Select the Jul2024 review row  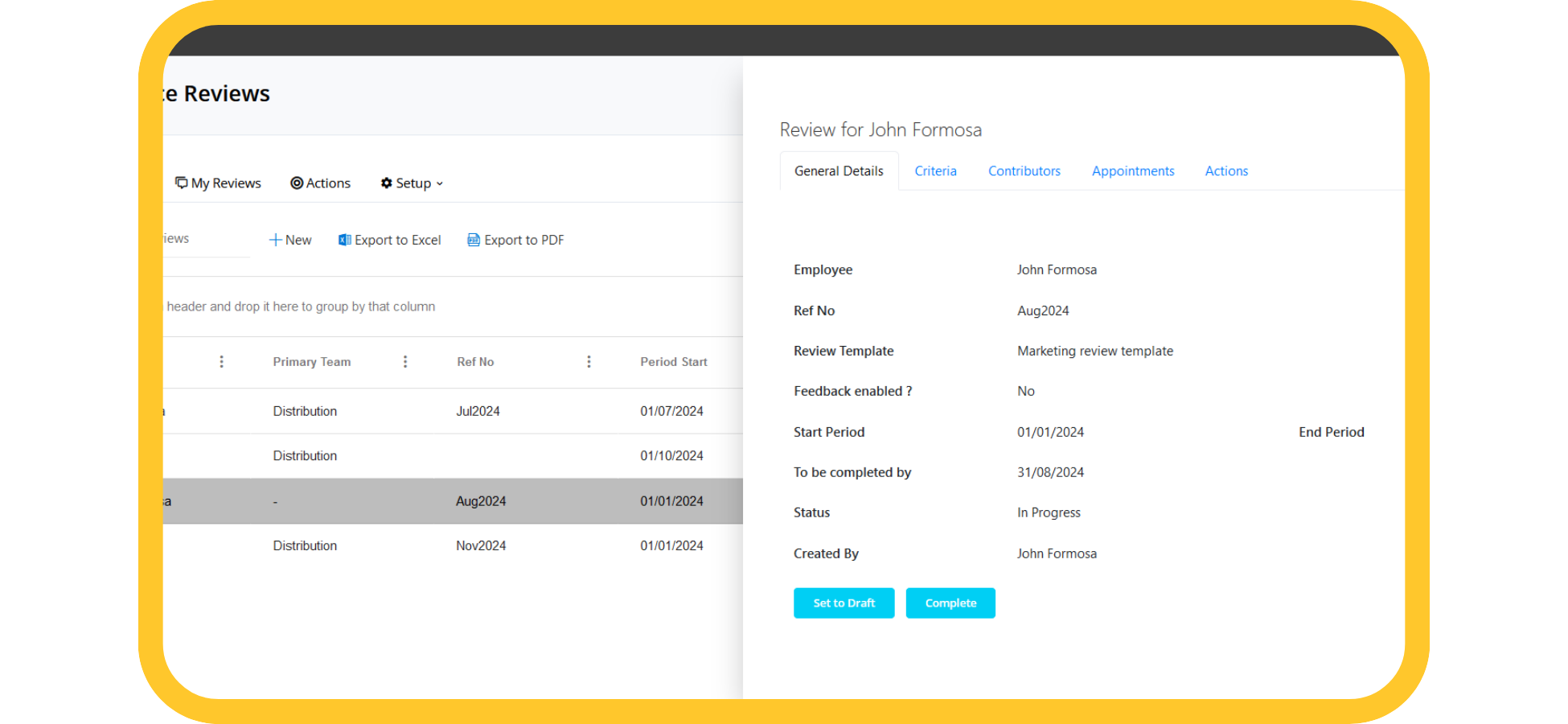478,411
